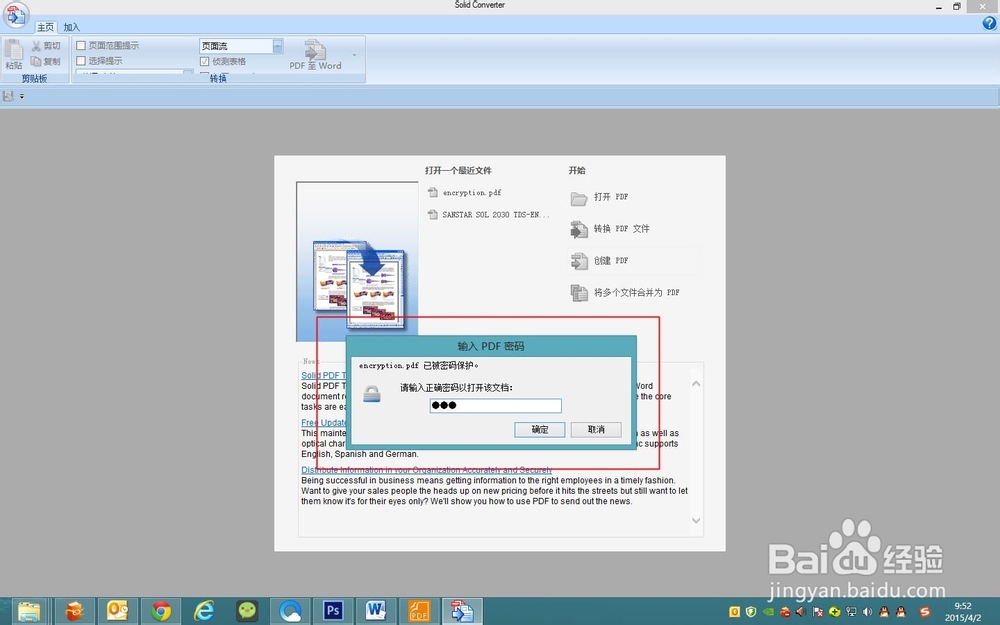1000x625 pixels.
Task: Open the blue cloud browser taskbar icon
Action: tap(290, 611)
